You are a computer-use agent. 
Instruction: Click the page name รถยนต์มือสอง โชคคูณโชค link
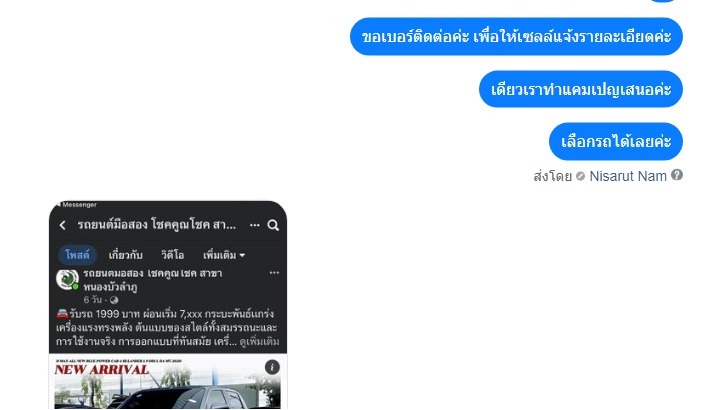pos(153,280)
